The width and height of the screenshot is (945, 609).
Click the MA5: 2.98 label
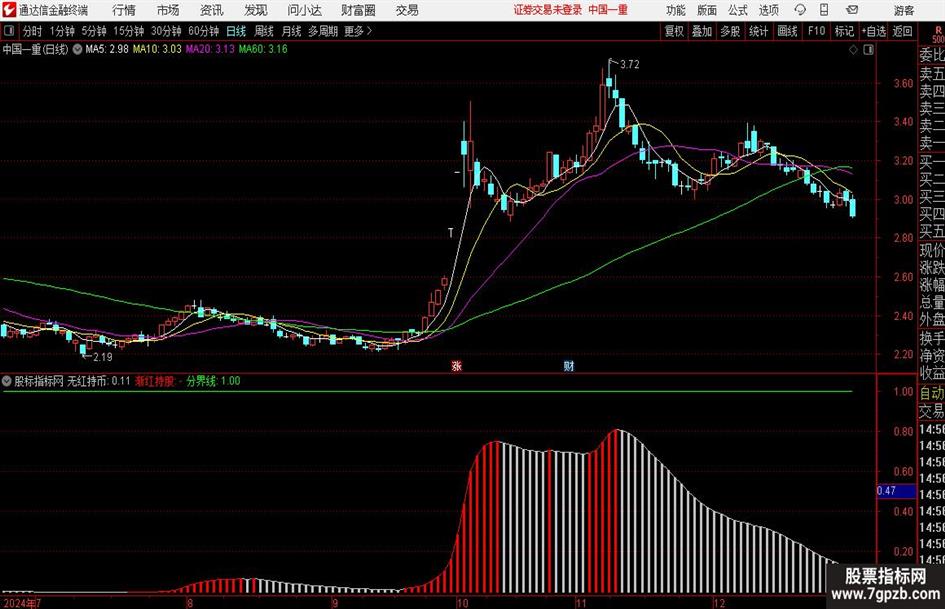(107, 49)
